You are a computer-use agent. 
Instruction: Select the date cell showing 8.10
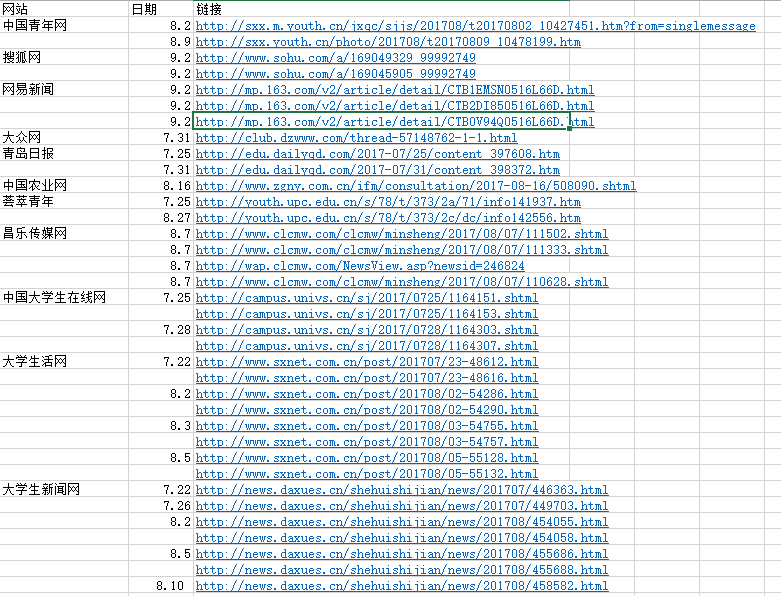[171, 586]
